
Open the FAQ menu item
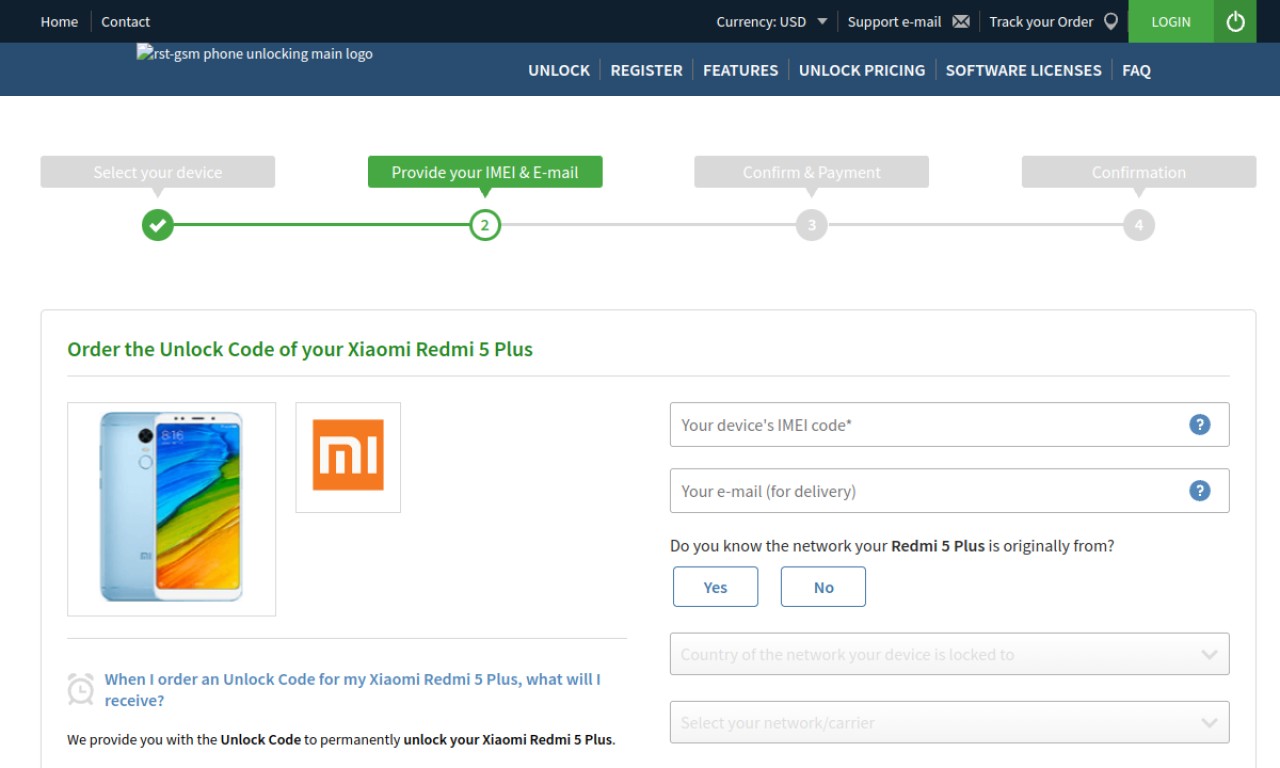1136,70
